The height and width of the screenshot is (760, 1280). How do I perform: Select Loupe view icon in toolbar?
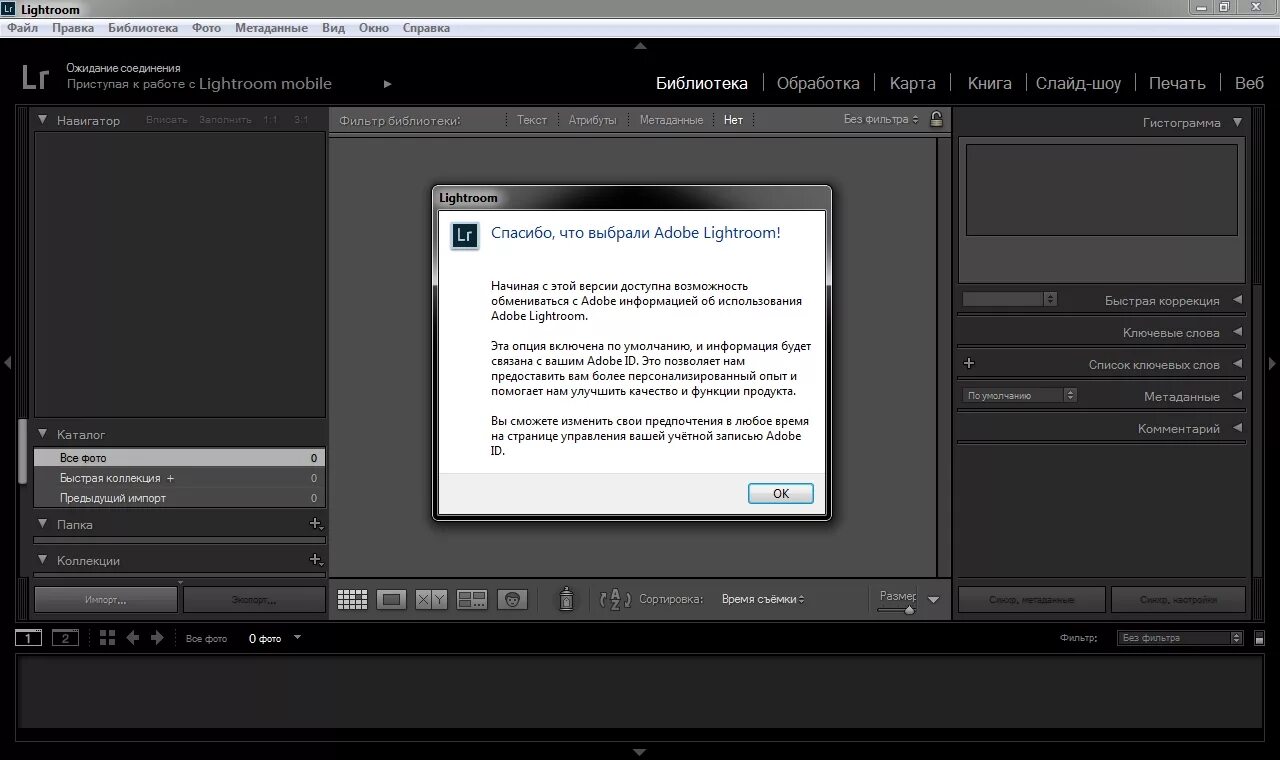pyautogui.click(x=392, y=599)
